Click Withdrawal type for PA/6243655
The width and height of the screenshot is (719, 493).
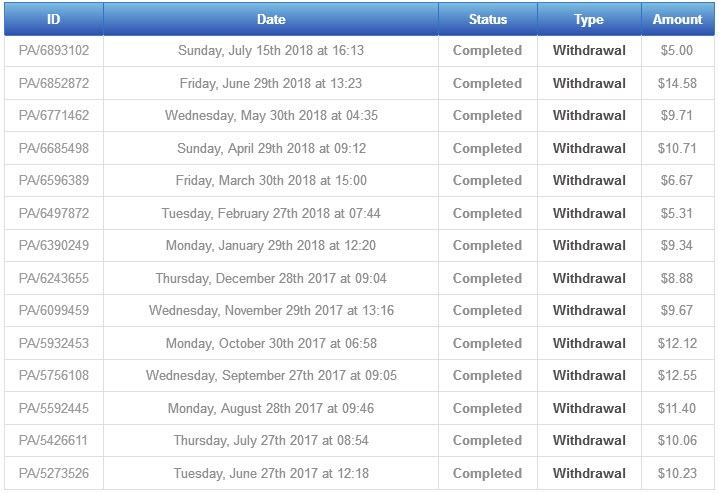coord(589,278)
